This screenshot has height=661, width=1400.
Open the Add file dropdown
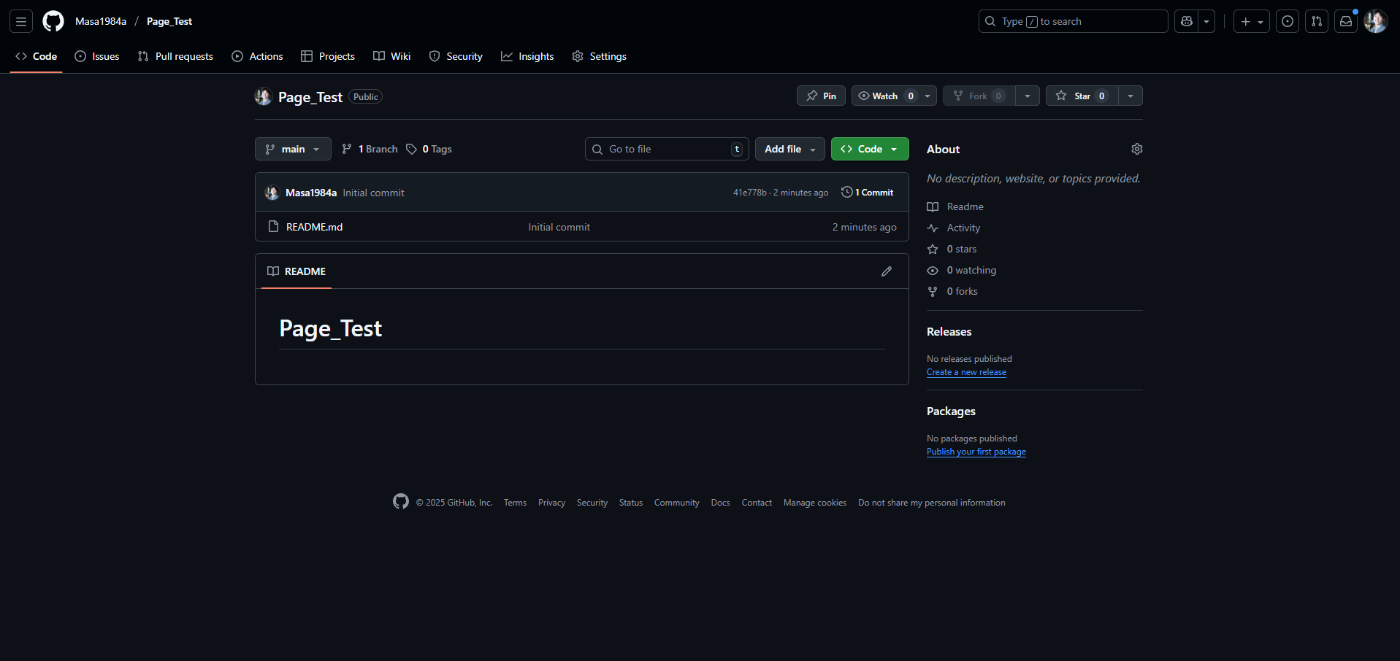[x=790, y=149]
